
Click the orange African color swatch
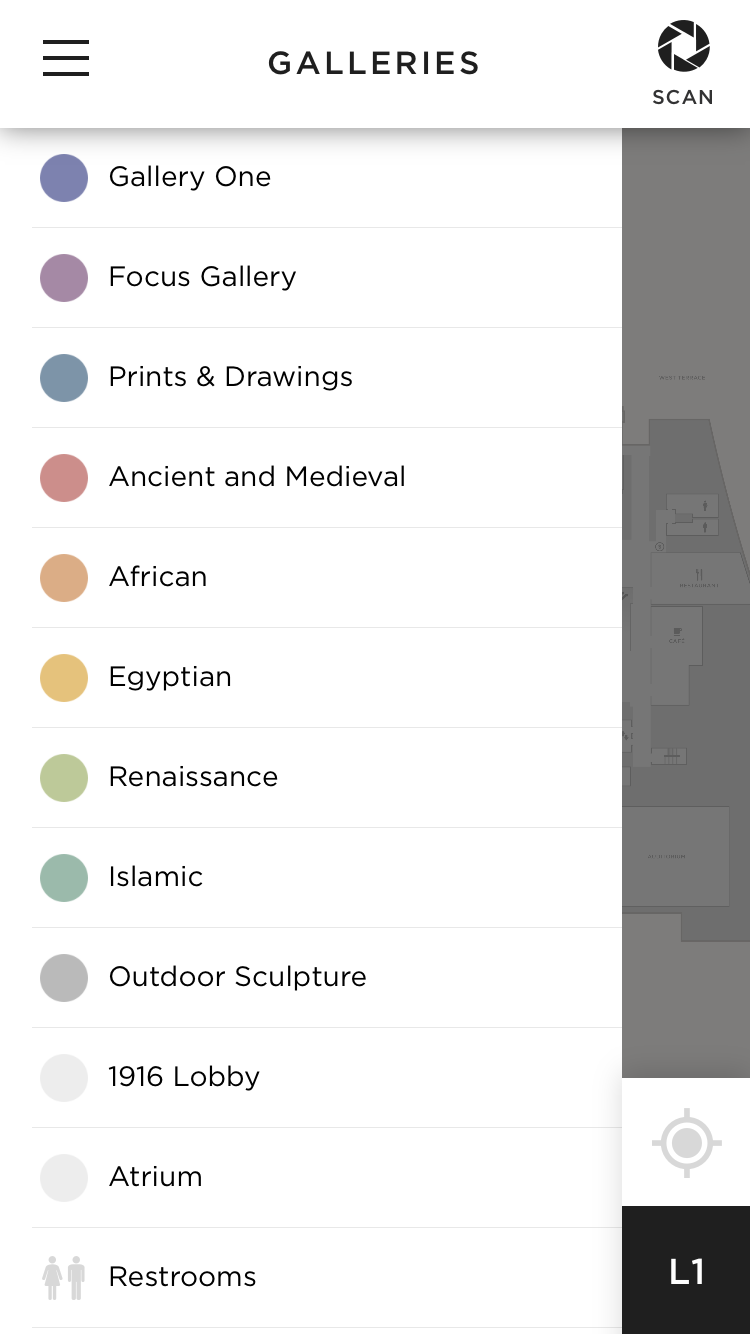click(x=64, y=578)
